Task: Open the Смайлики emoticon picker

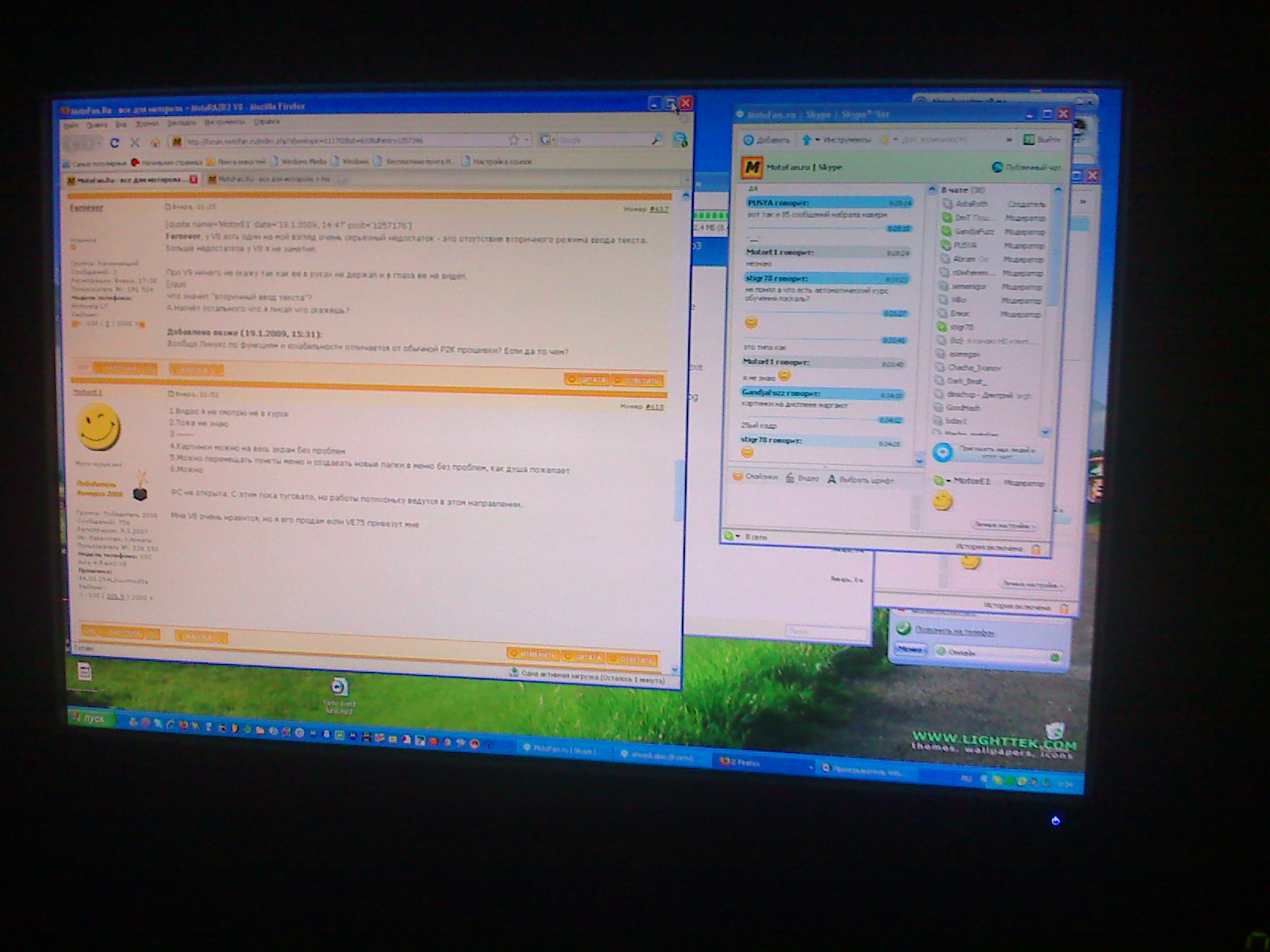Action: 755,478
